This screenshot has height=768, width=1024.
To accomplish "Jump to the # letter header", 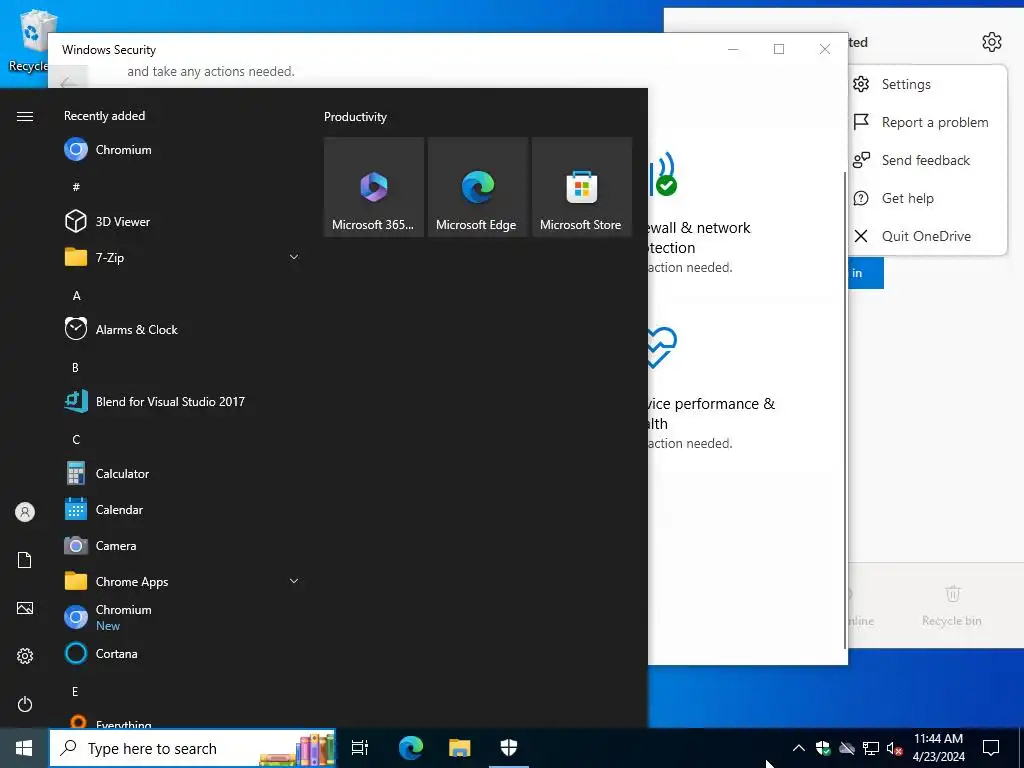I will 76,187.
